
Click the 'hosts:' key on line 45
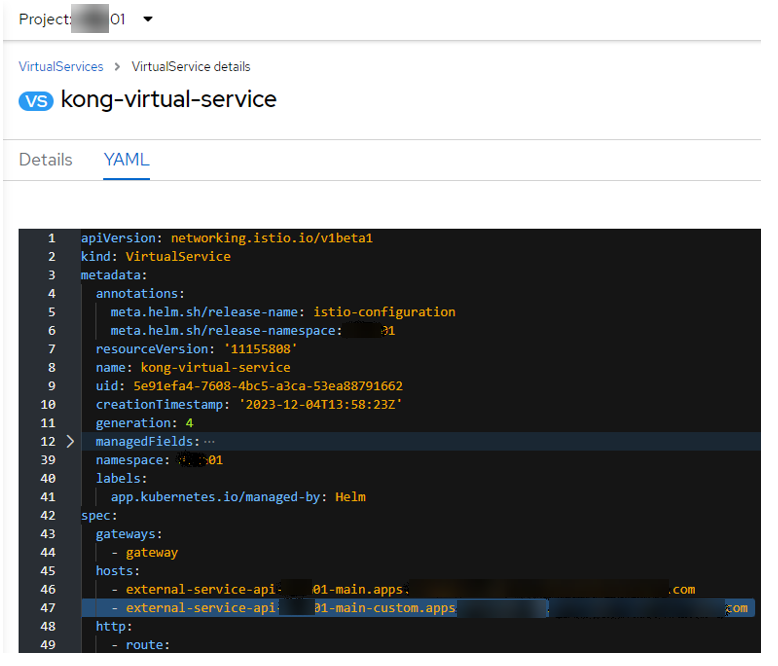118,571
